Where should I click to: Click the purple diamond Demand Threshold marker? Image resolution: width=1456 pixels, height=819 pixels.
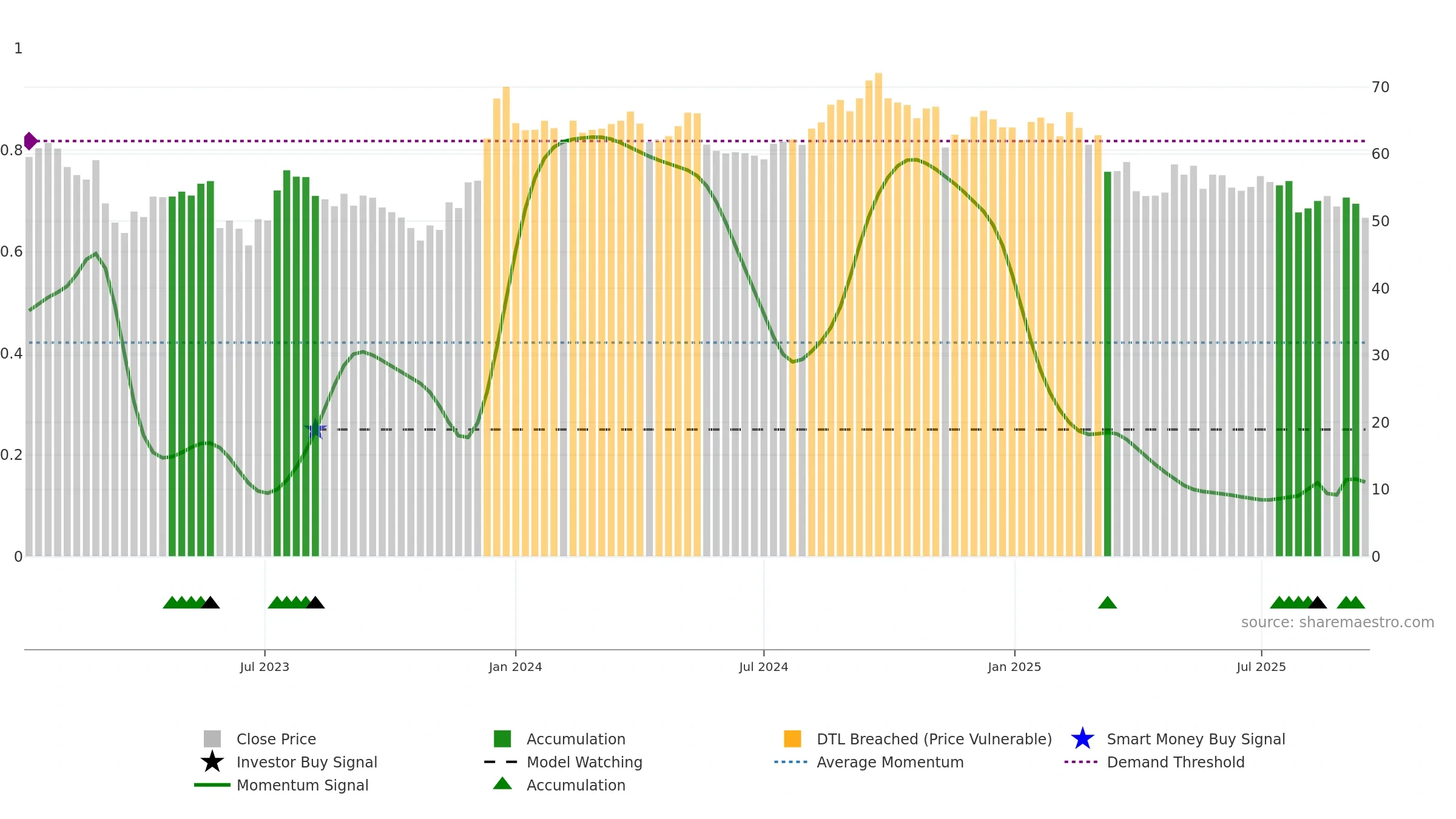pyautogui.click(x=30, y=141)
